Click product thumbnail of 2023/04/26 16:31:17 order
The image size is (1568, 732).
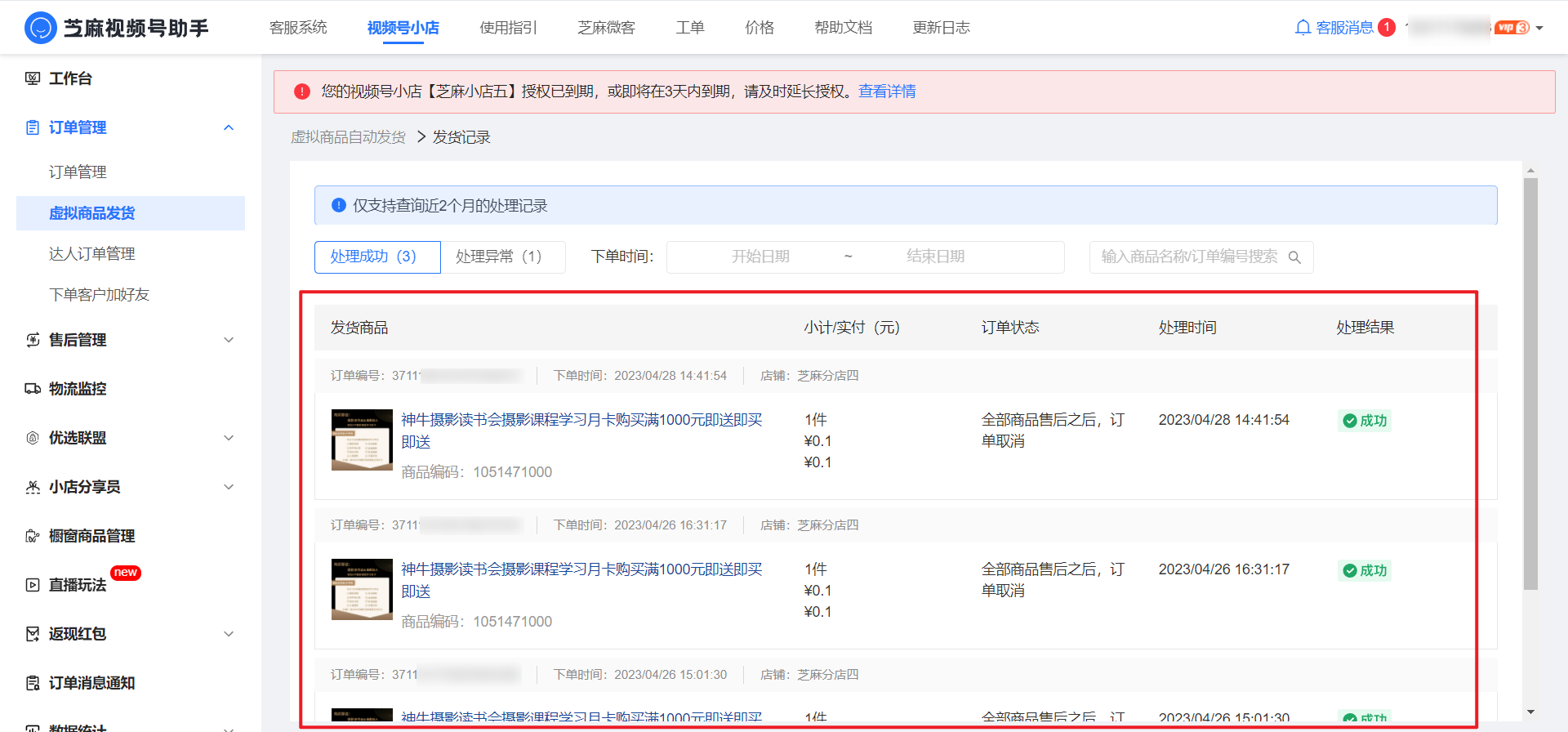point(362,590)
